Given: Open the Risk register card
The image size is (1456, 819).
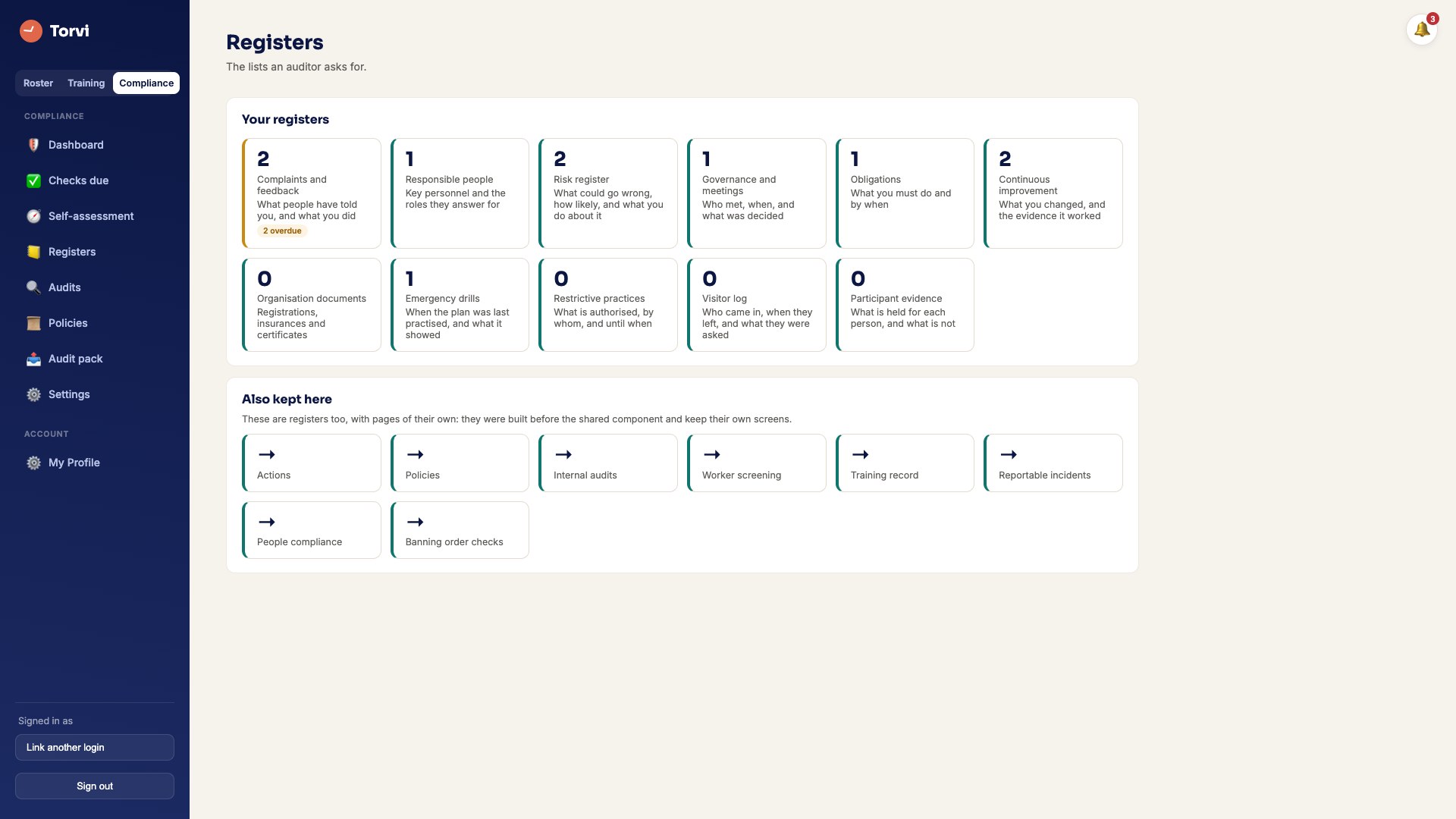Looking at the screenshot, I should [x=608, y=193].
